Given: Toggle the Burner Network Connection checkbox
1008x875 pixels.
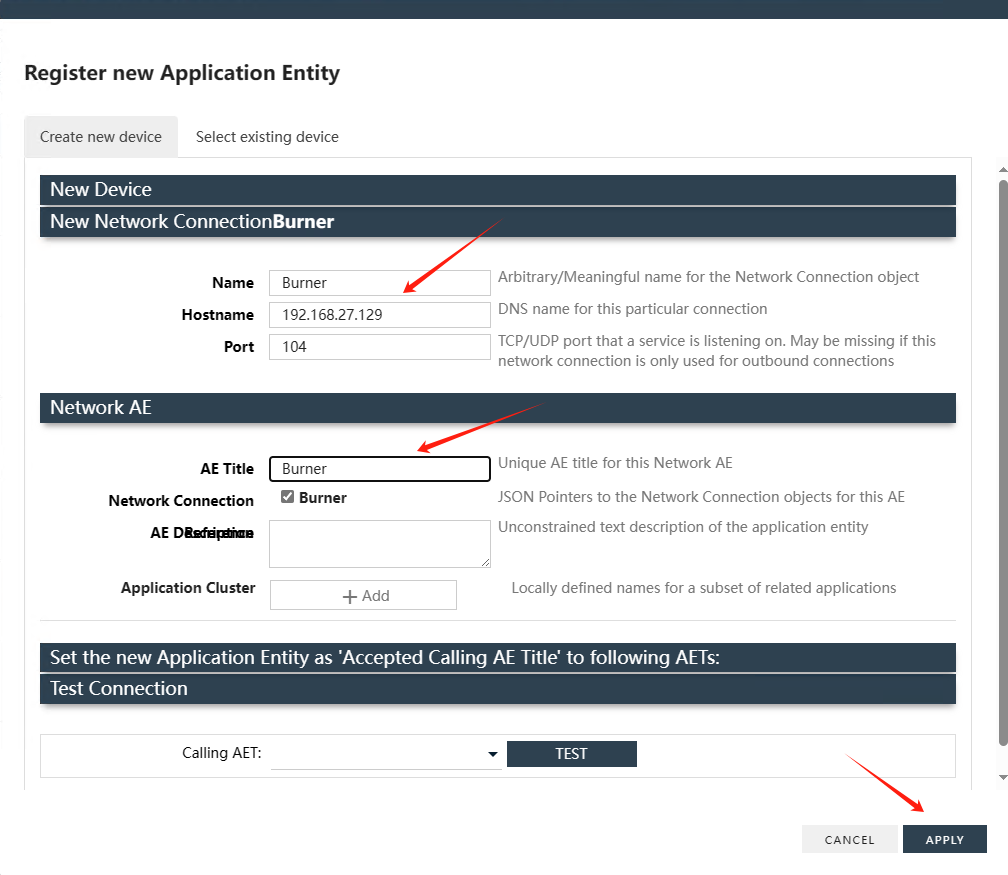Looking at the screenshot, I should click(288, 497).
